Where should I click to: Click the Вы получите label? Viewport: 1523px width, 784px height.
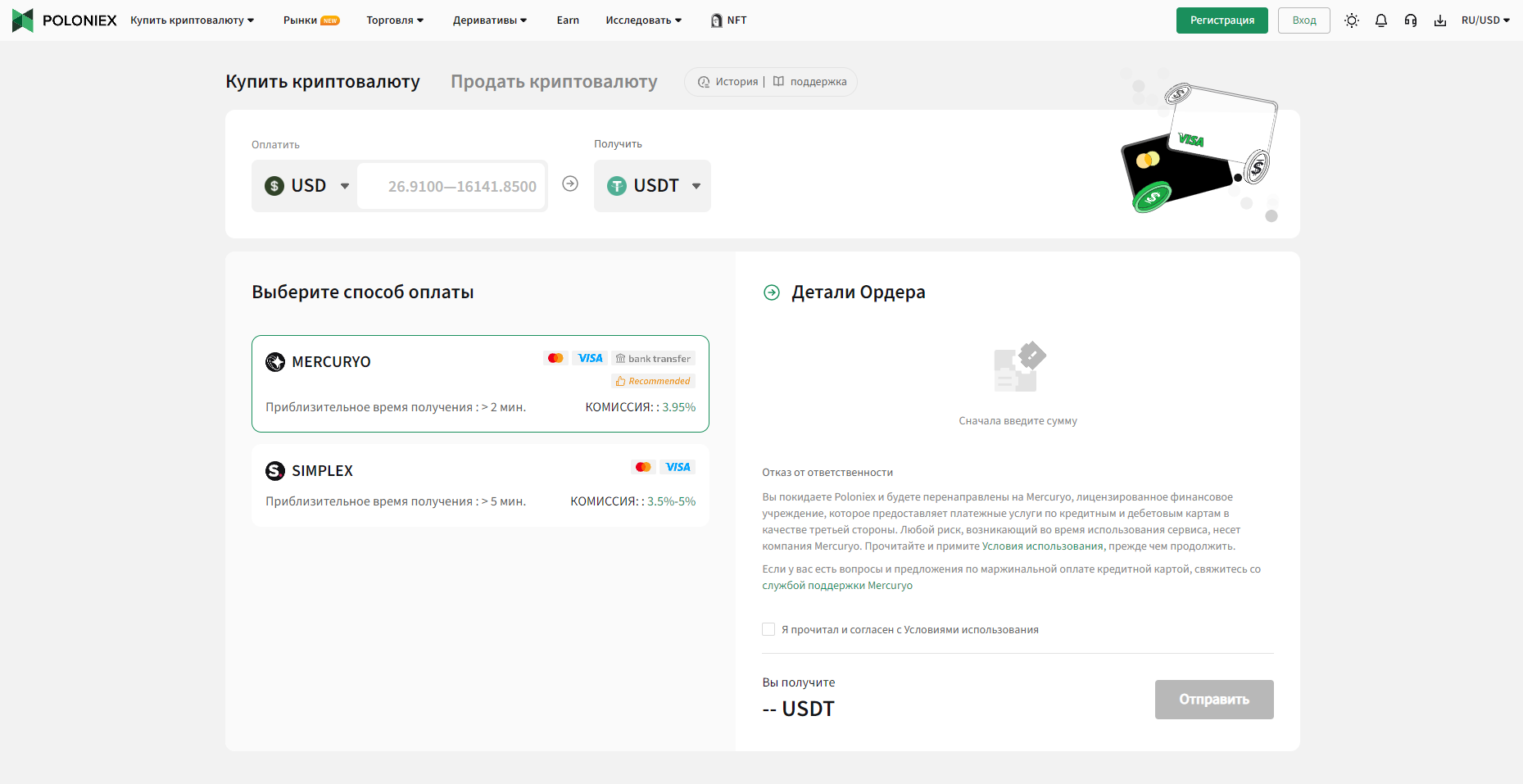[799, 682]
